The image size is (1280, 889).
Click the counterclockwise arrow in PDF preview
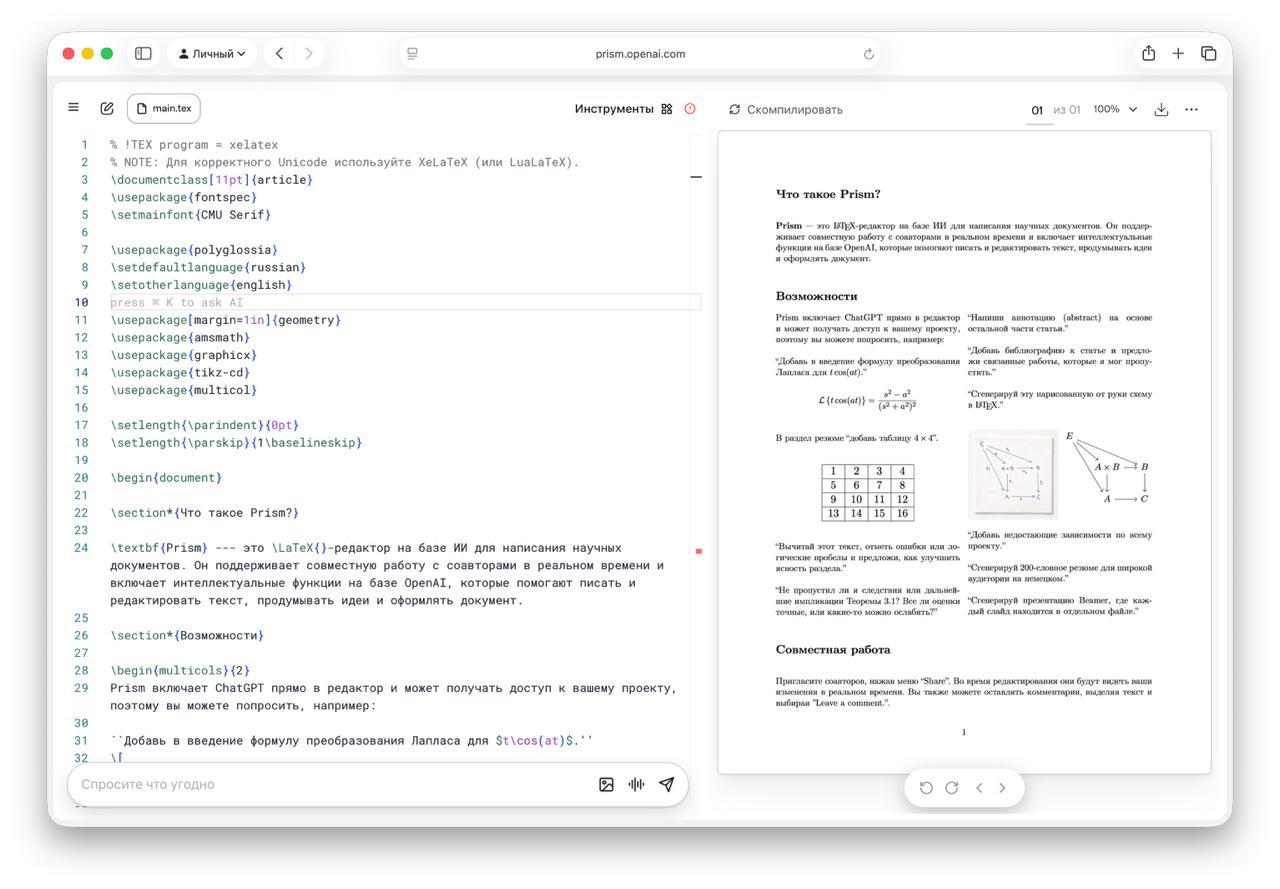(926, 788)
